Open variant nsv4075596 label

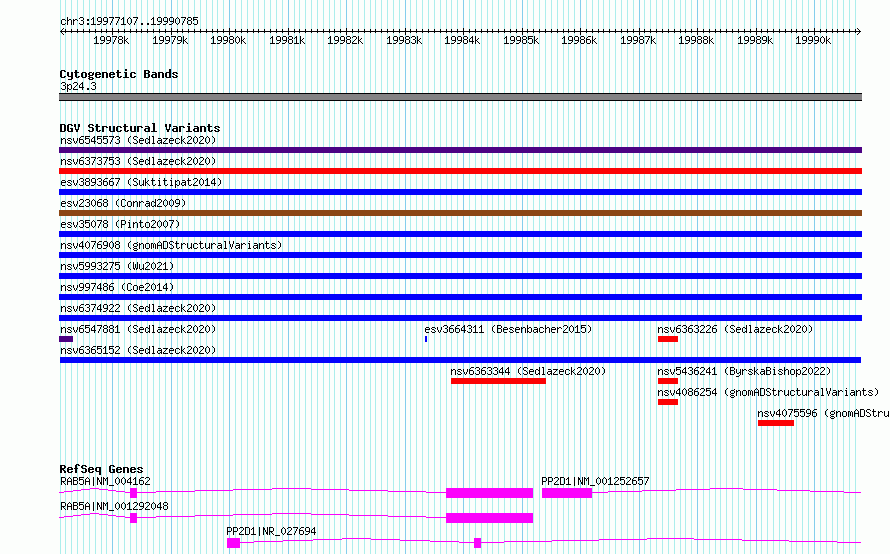(823, 413)
